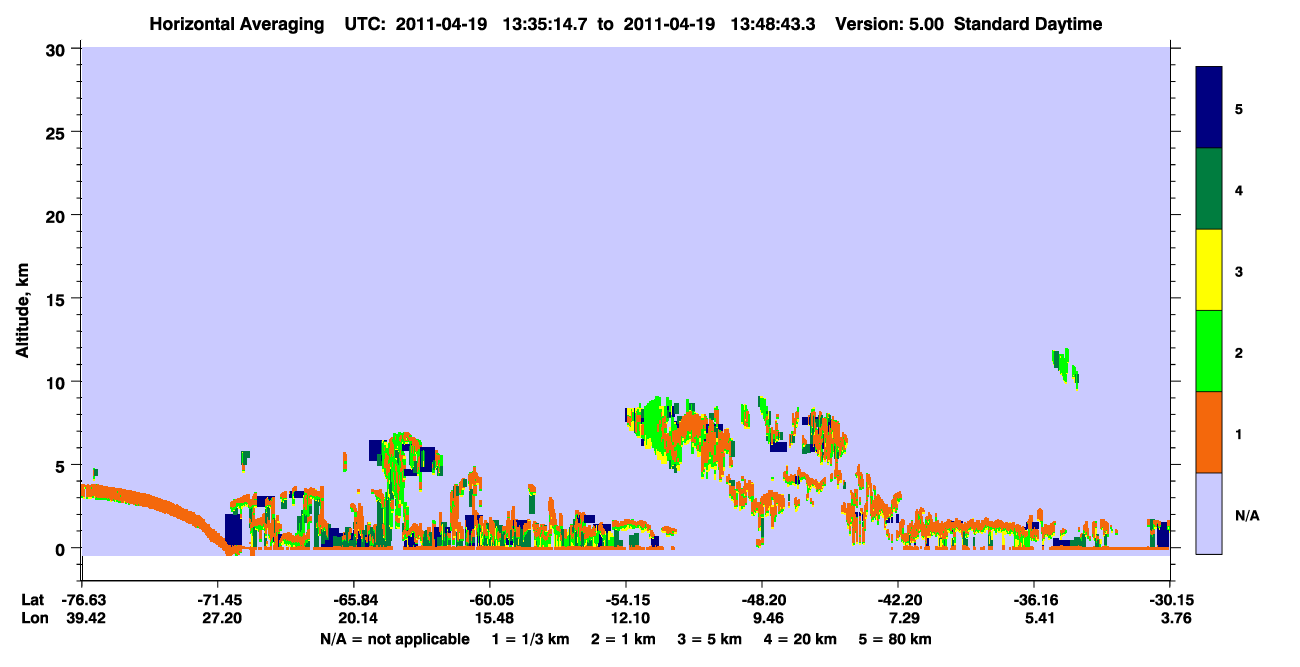Click 'Standard Daytime' in the title
Screen dimensions: 1300x667
tap(1028, 24)
